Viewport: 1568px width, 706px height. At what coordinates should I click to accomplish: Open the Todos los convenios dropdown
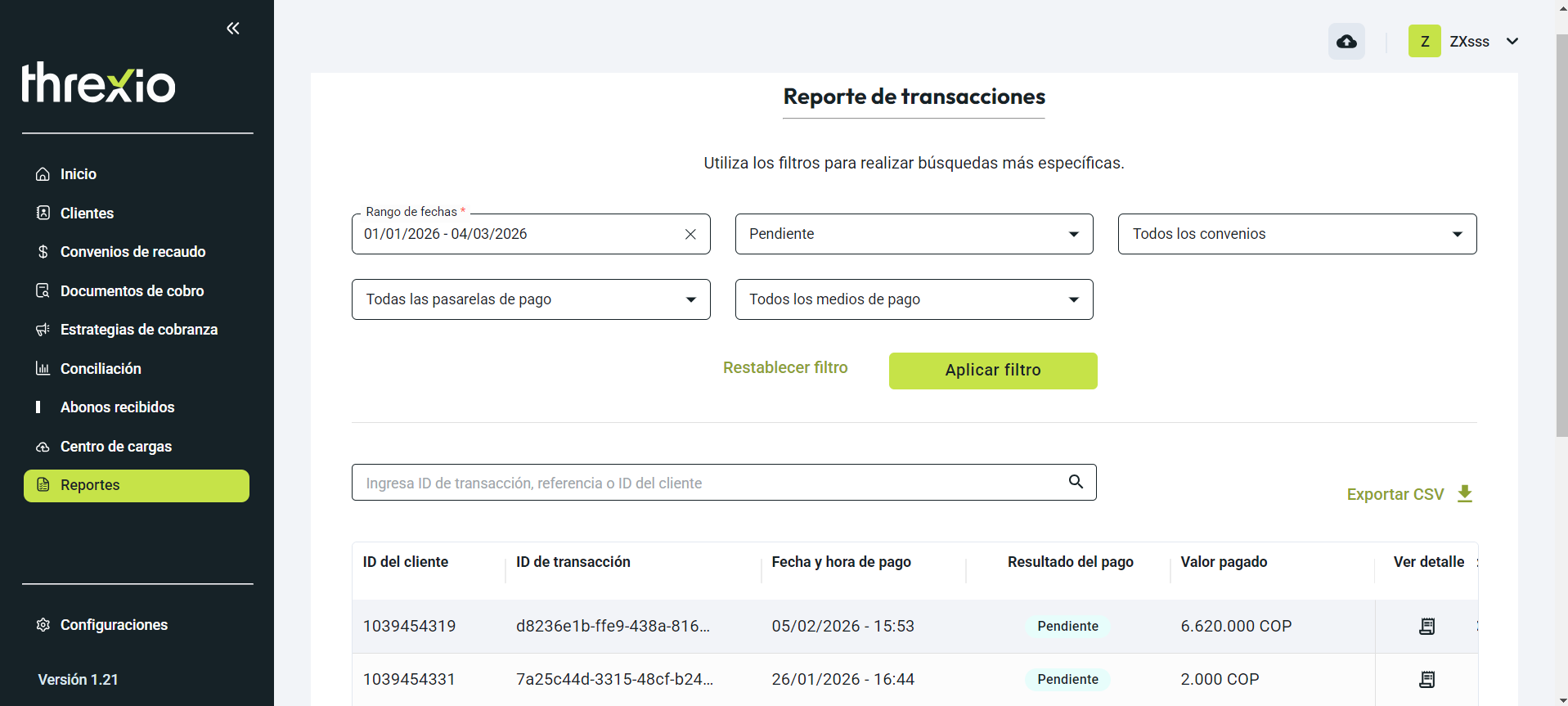[x=1296, y=234]
